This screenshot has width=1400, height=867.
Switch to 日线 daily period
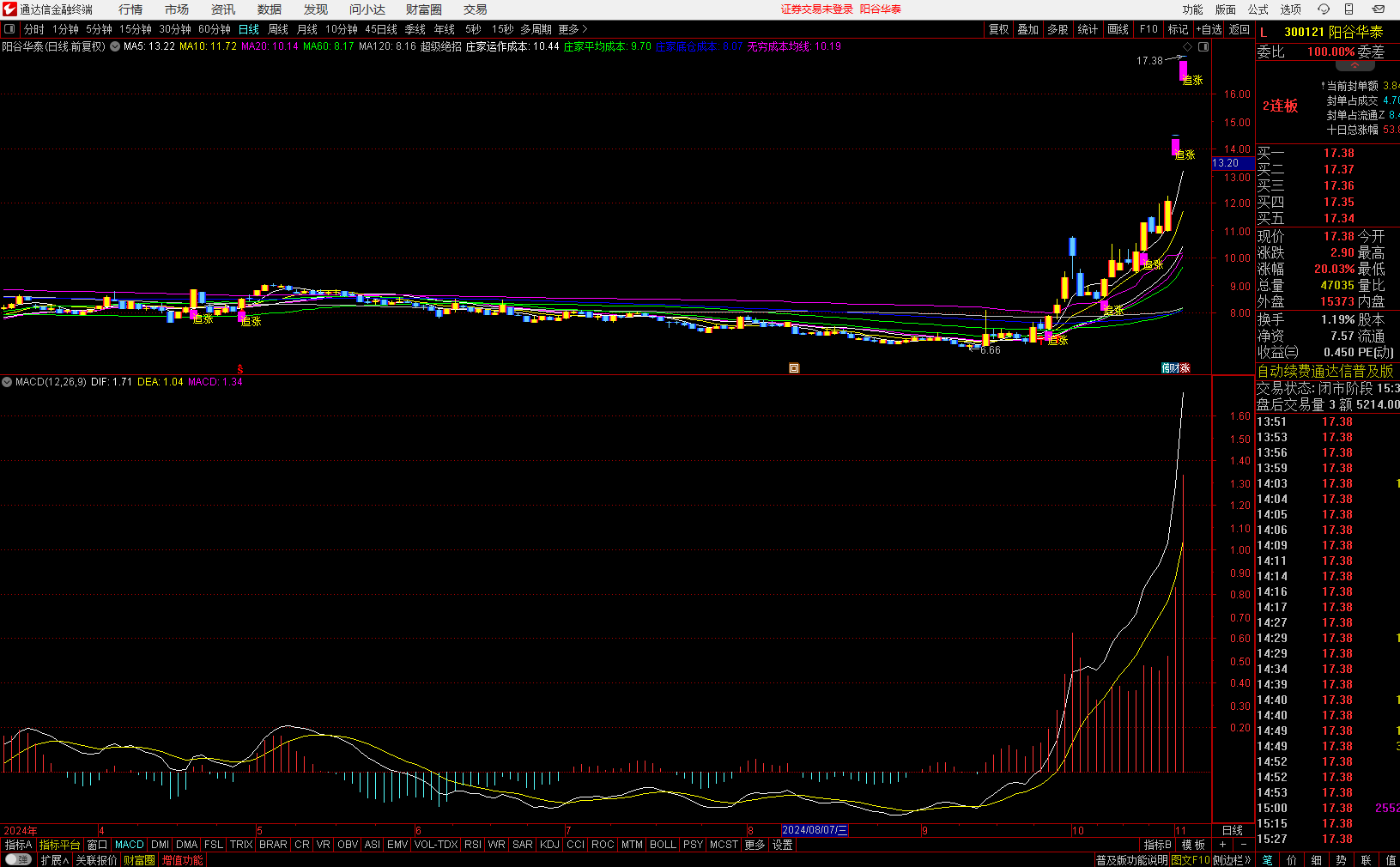[249, 29]
